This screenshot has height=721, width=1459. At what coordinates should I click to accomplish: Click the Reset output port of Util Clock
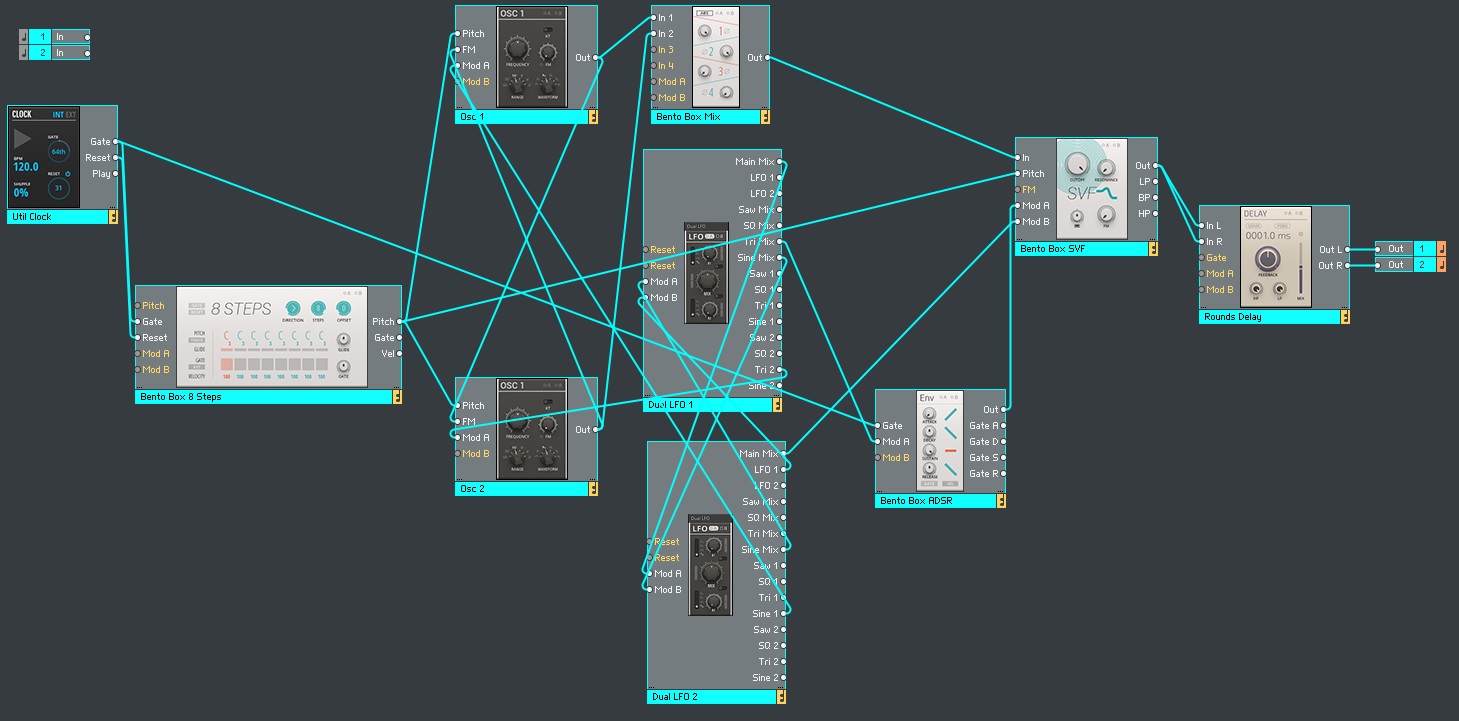tap(116, 158)
